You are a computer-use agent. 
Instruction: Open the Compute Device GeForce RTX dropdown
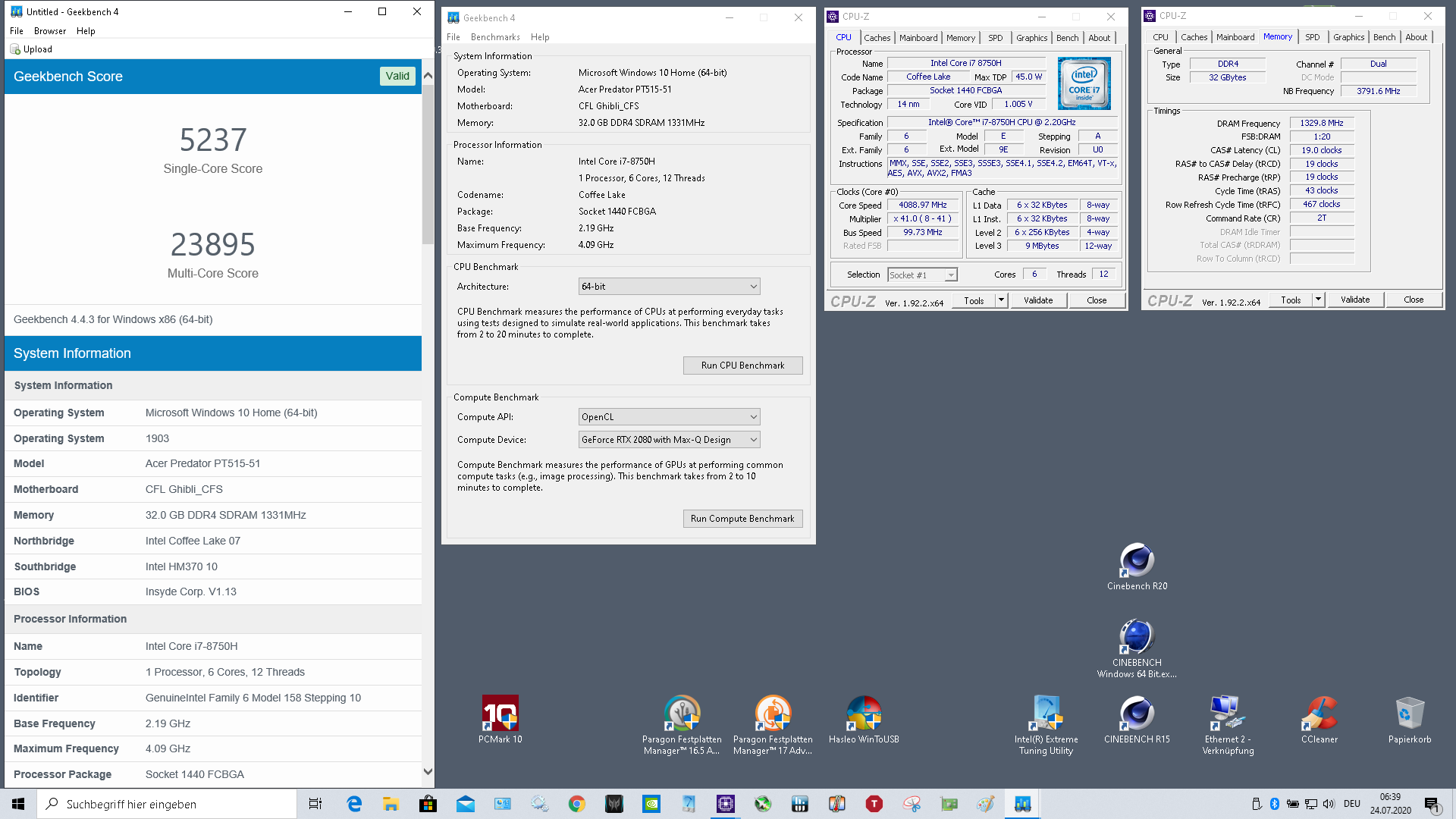tap(669, 440)
